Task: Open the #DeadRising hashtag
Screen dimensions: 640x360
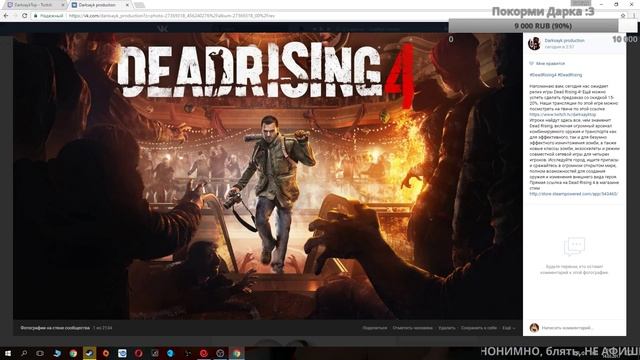Action: [x=570, y=75]
